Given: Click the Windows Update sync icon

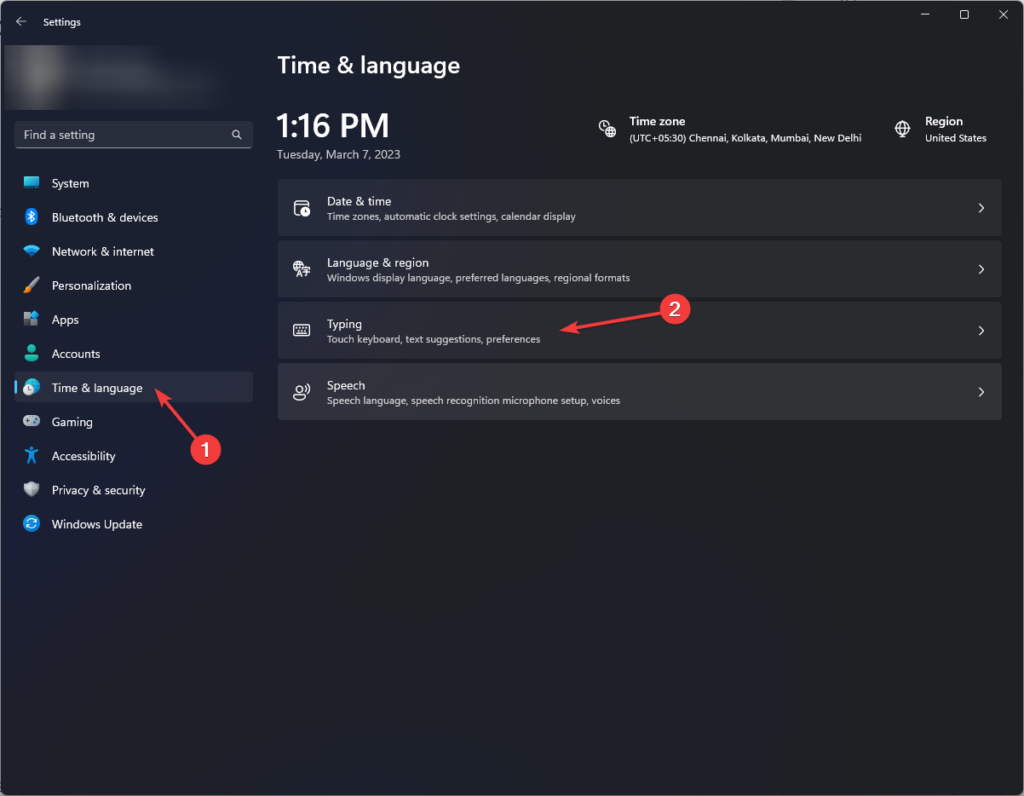Looking at the screenshot, I should point(31,523).
